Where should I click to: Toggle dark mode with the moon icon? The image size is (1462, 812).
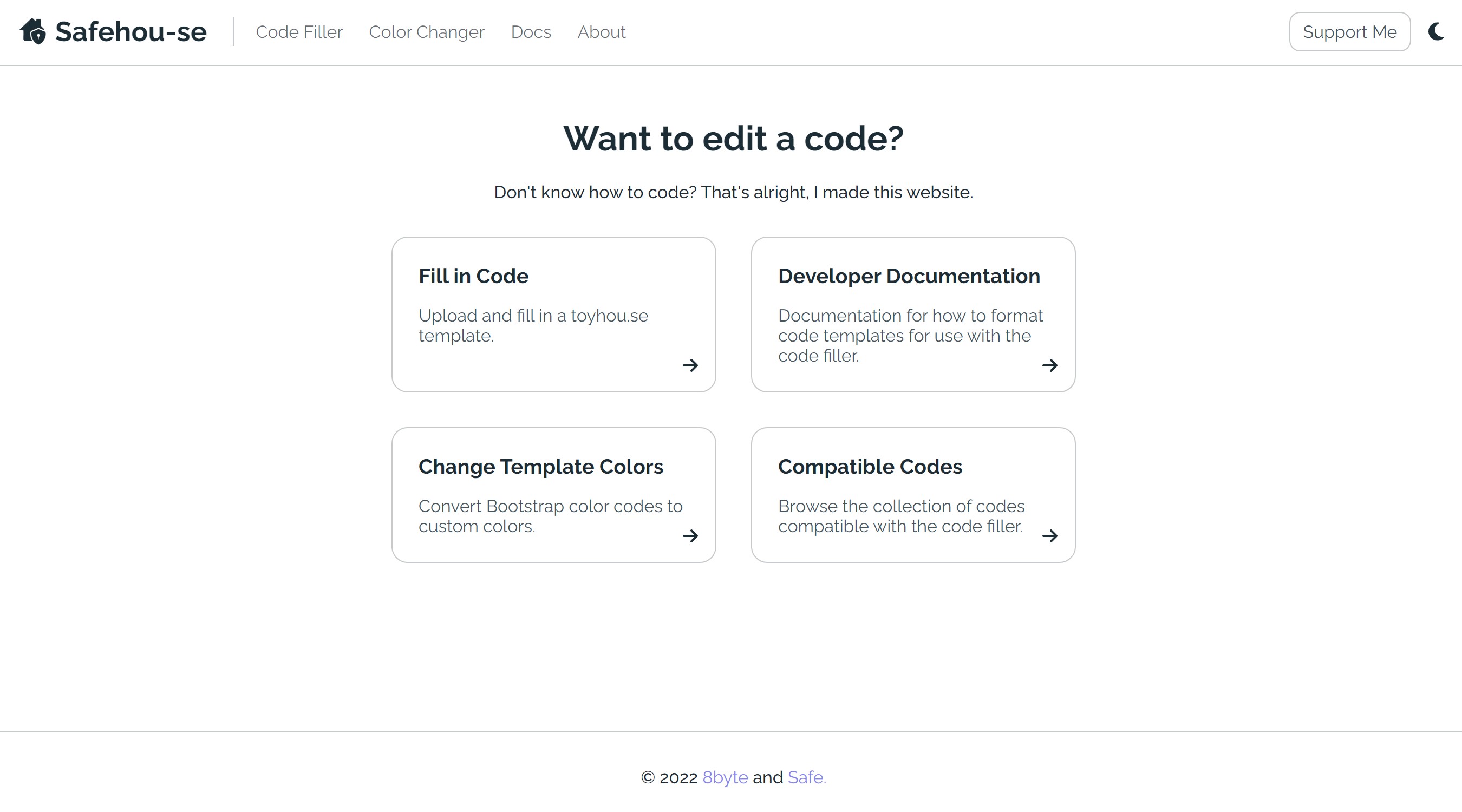pos(1436,32)
